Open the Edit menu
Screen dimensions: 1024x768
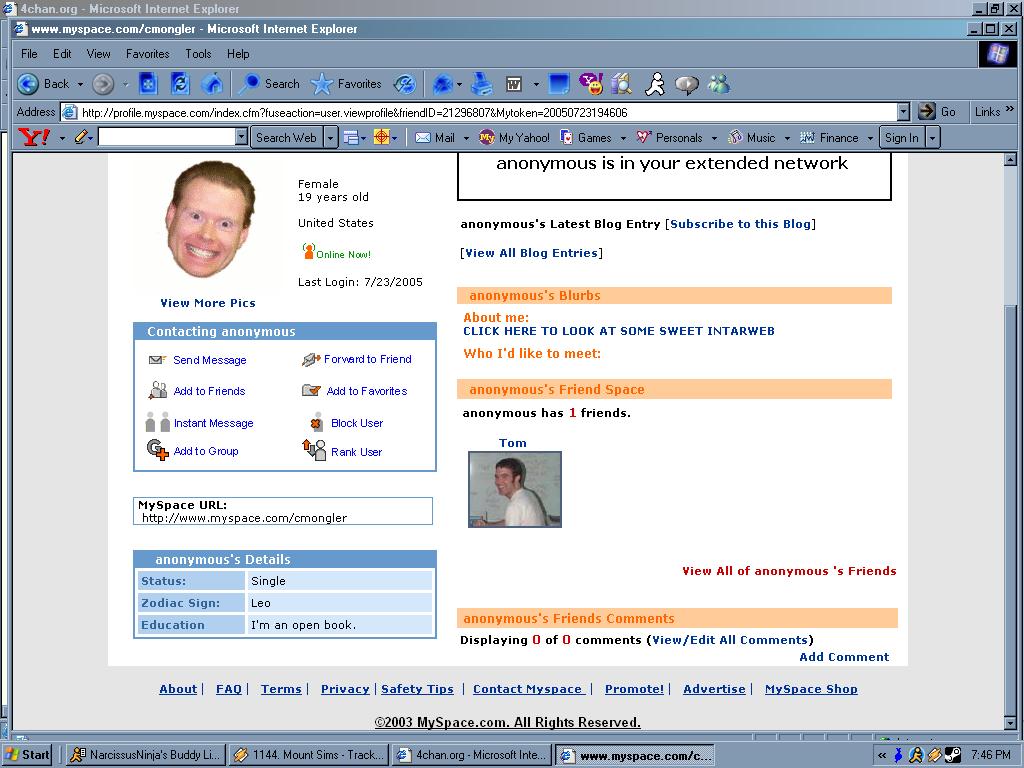[62, 54]
